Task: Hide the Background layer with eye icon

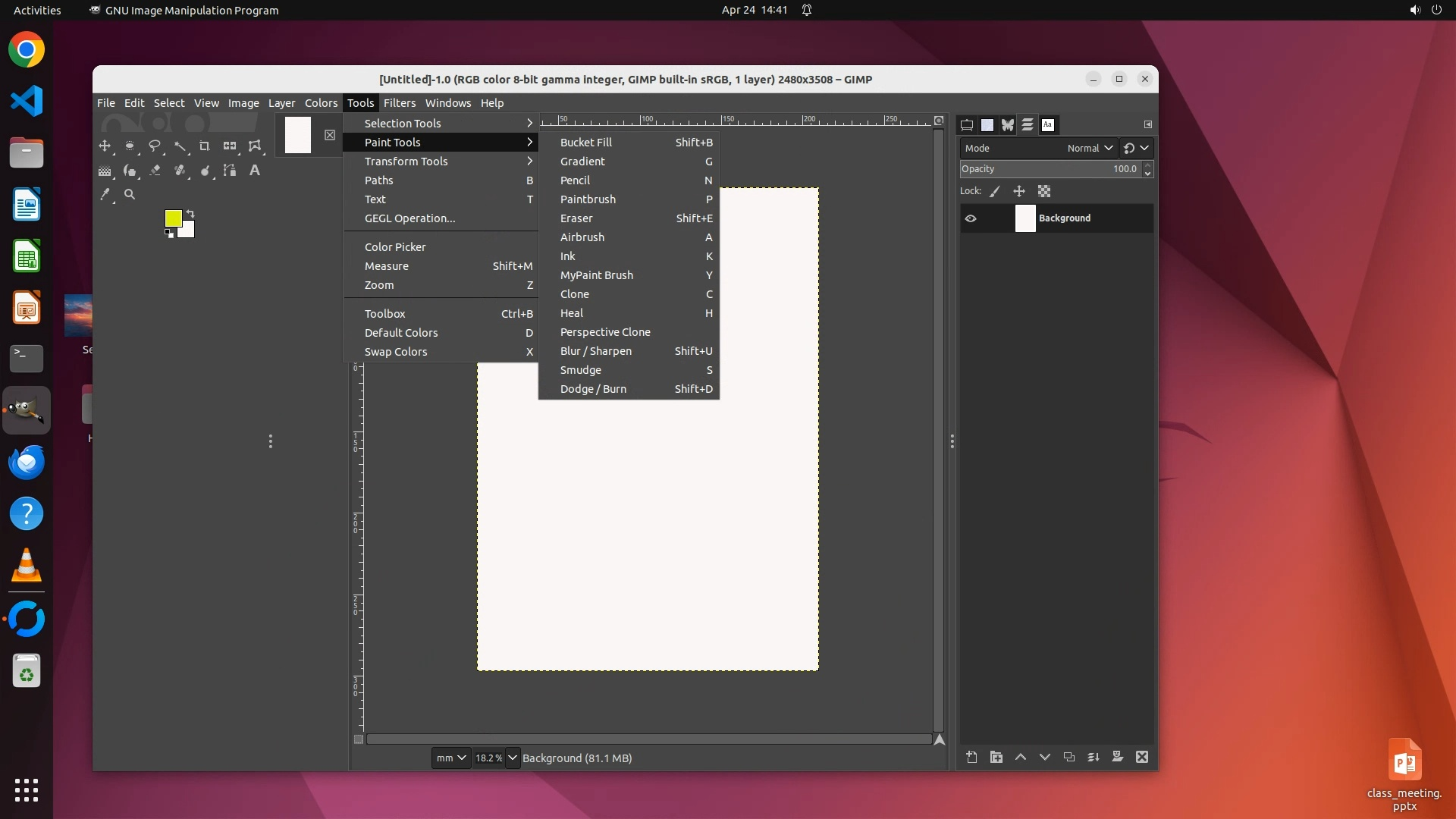Action: coord(971,218)
